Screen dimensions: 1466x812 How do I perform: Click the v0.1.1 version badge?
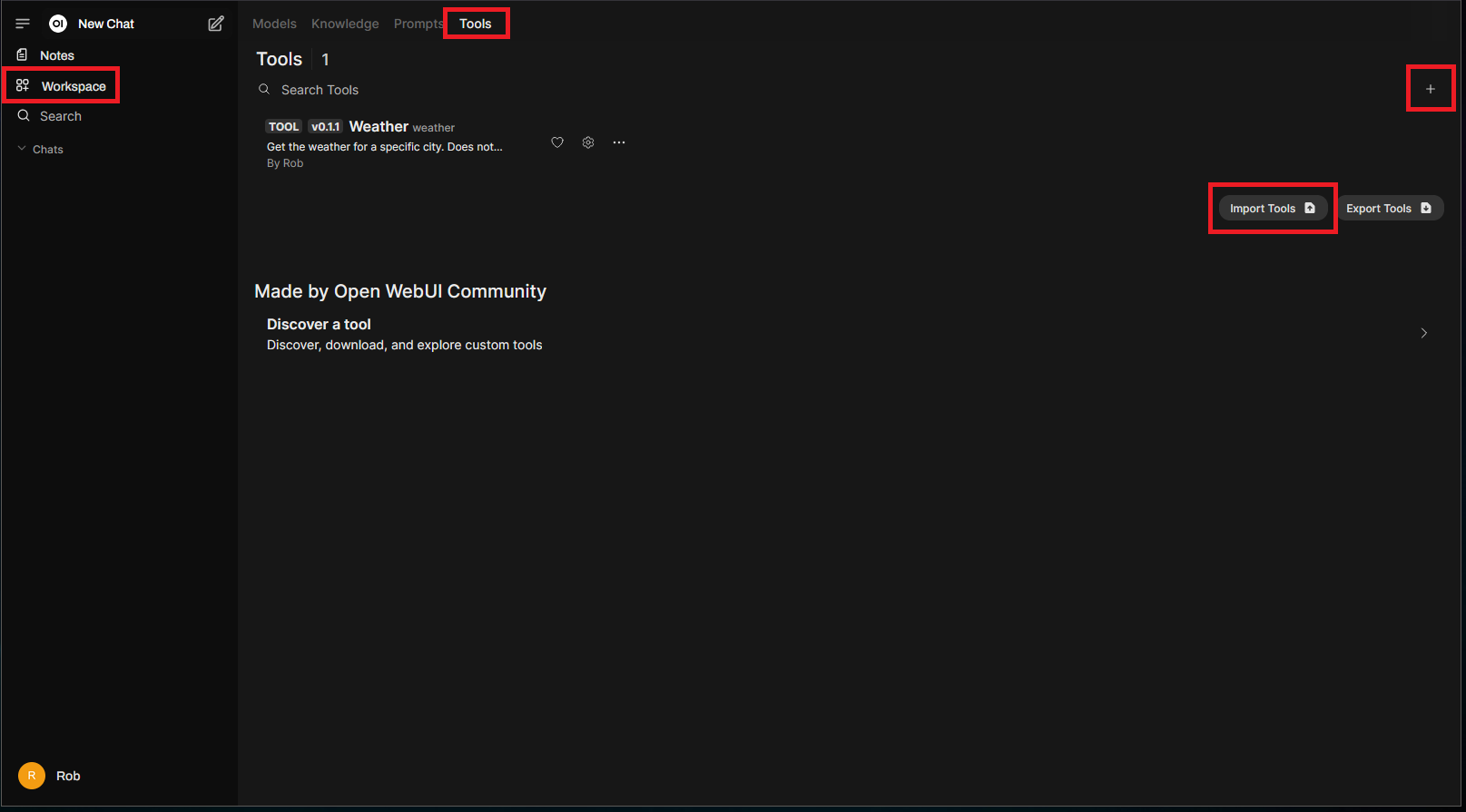pyautogui.click(x=325, y=127)
